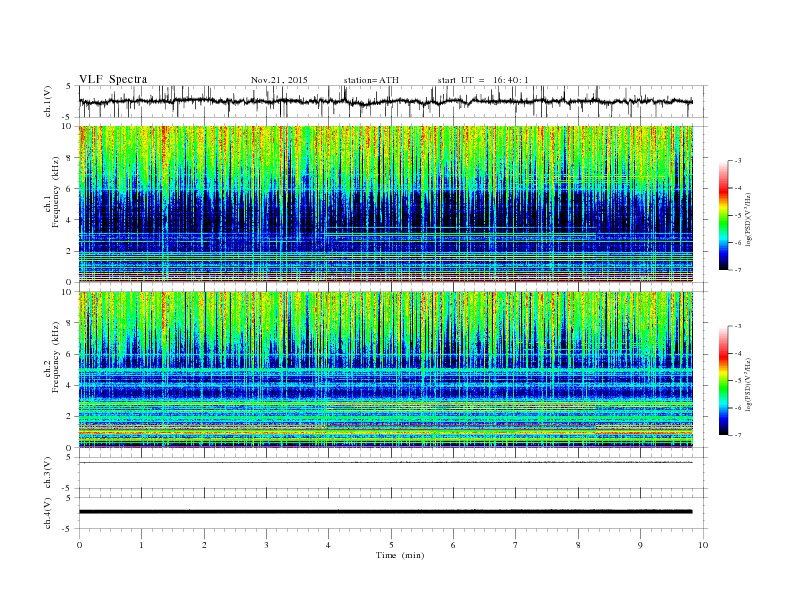Click the '-3' value on upper colorbar
The height and width of the screenshot is (612, 792).
[x=737, y=161]
